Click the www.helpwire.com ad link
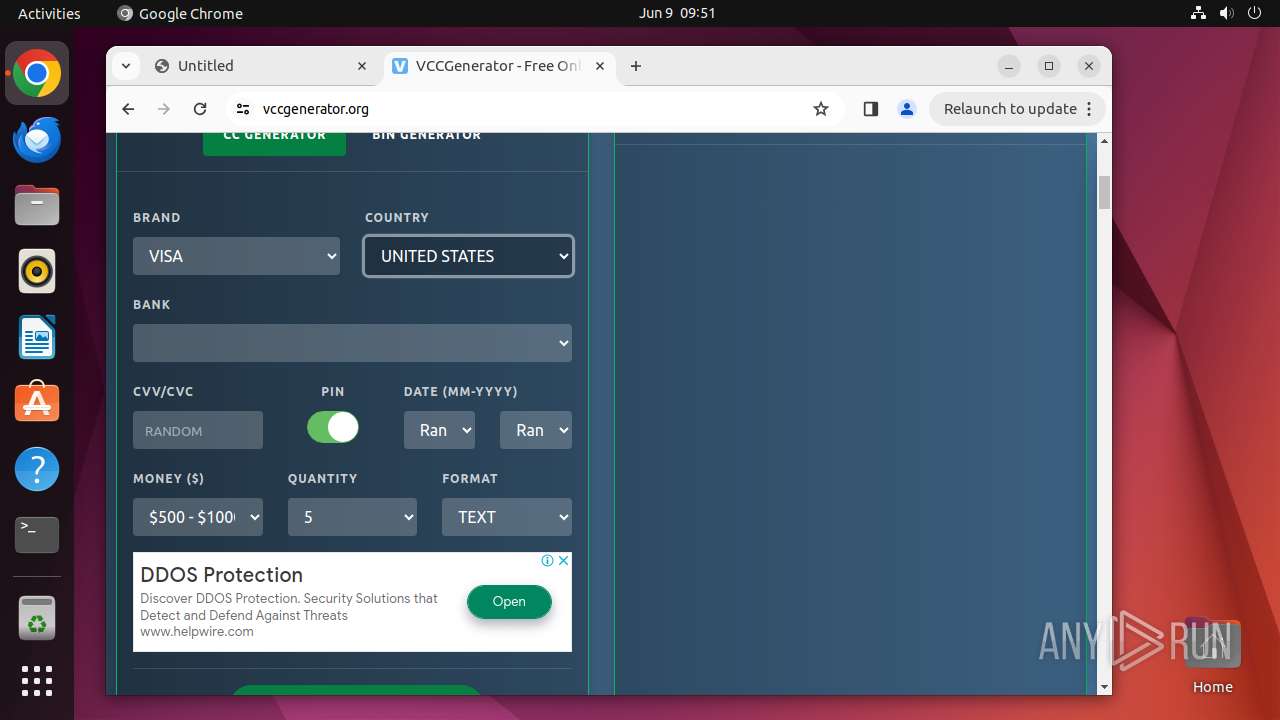This screenshot has height=720, width=1280. 197,632
